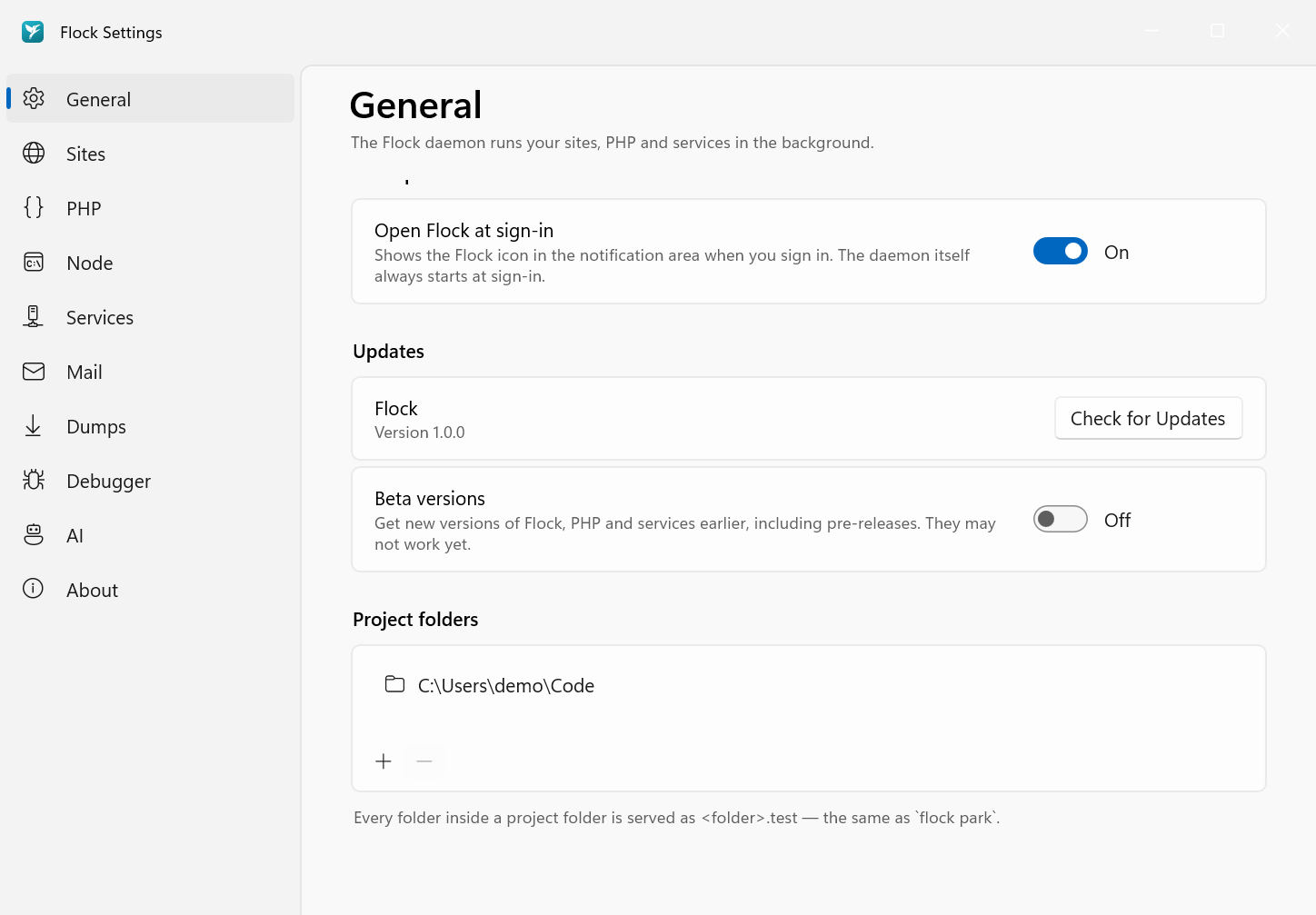
Task: Switch to the Services page
Action: [x=151, y=317]
